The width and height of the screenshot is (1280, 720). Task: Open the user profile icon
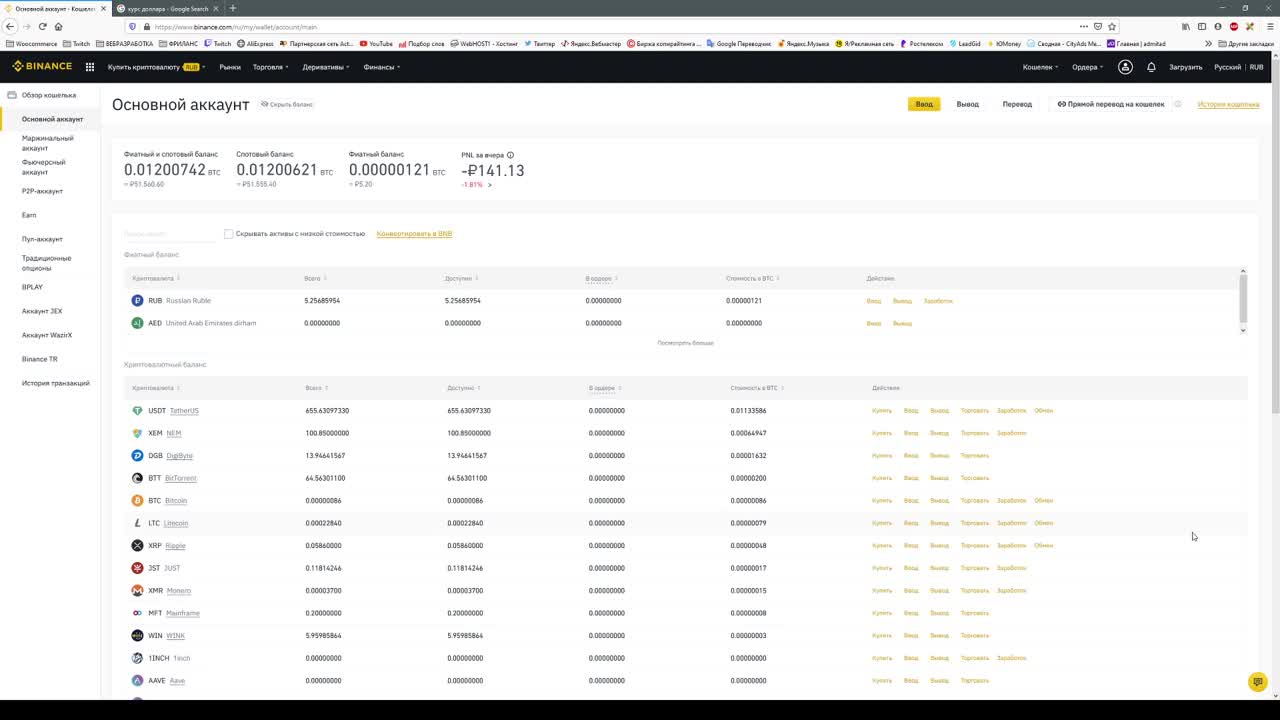1125,67
